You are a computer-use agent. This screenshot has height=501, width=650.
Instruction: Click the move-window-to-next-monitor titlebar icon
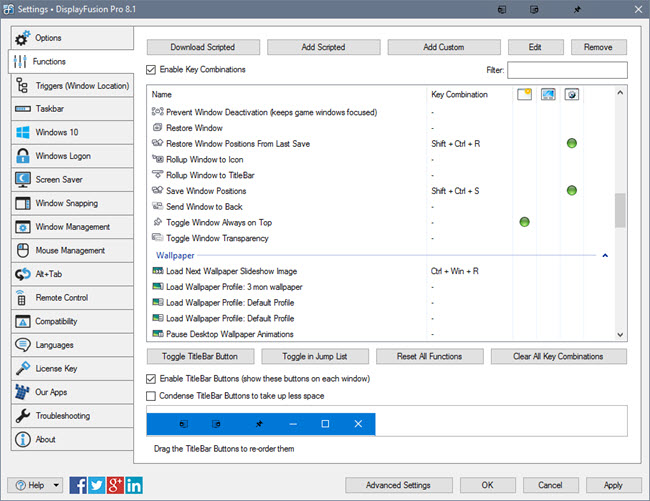[502, 10]
